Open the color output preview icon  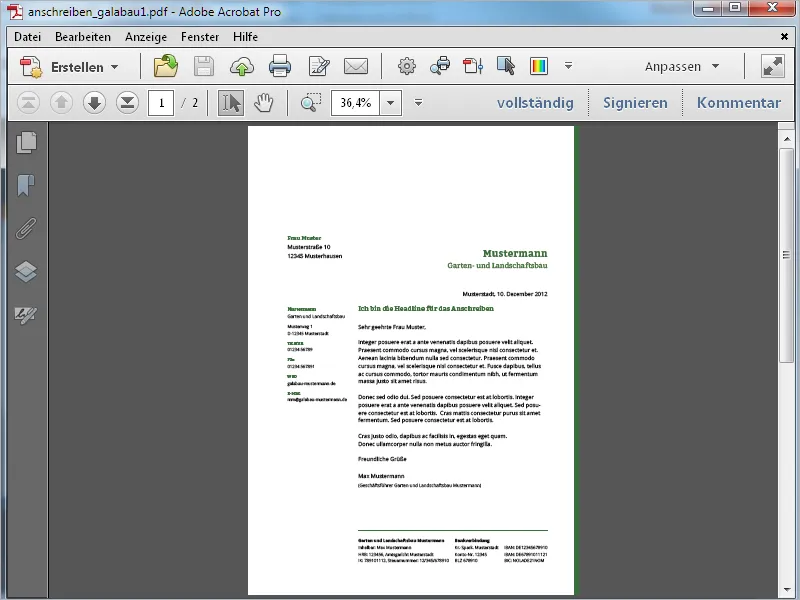click(x=539, y=66)
